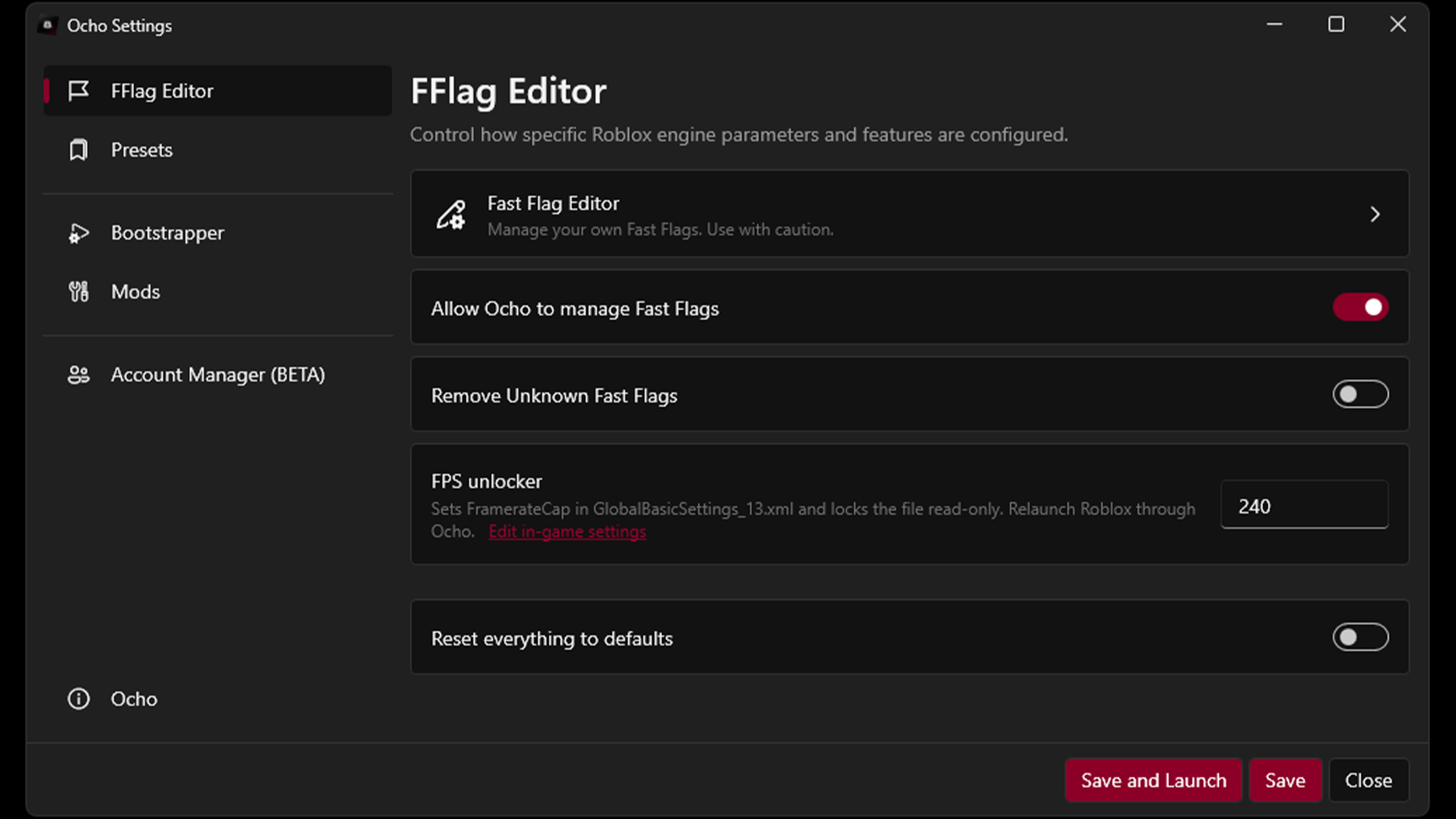Click the FFlag Editor flag icon in sidebar
Screen dimensions: 1456x819
click(x=78, y=90)
